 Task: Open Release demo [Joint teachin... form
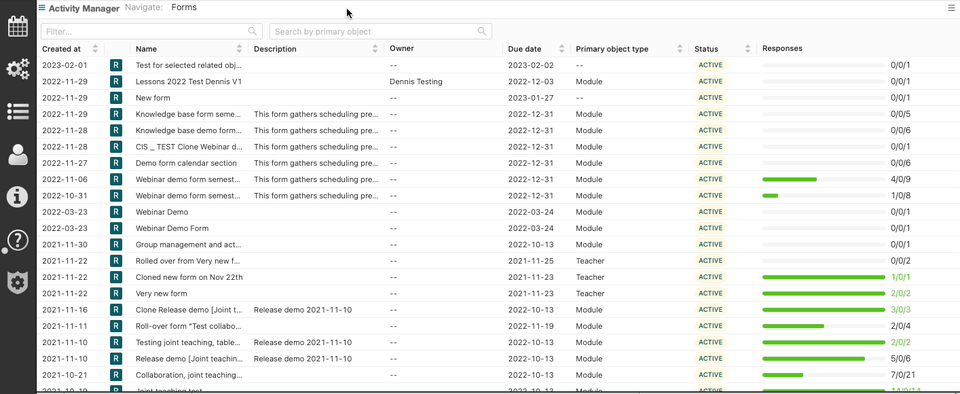pos(189,359)
